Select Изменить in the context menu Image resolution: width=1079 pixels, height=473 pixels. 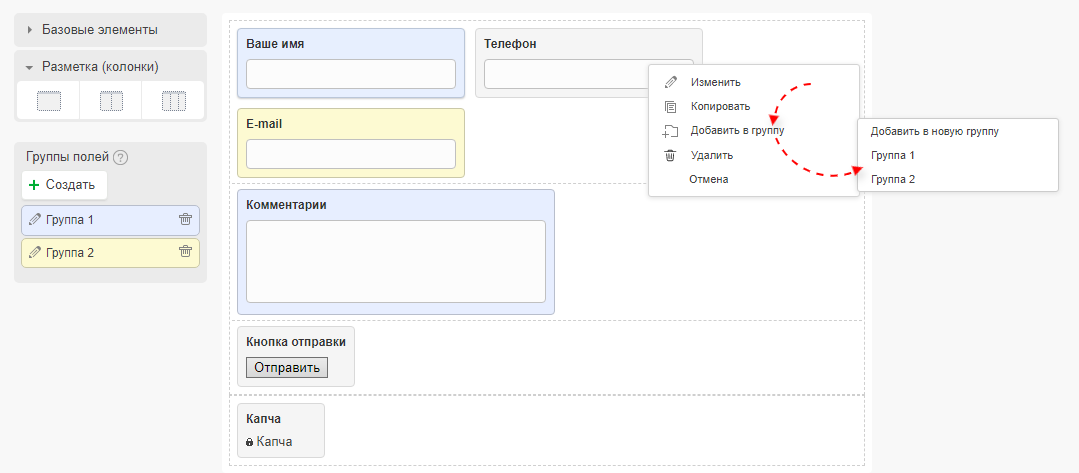(715, 82)
